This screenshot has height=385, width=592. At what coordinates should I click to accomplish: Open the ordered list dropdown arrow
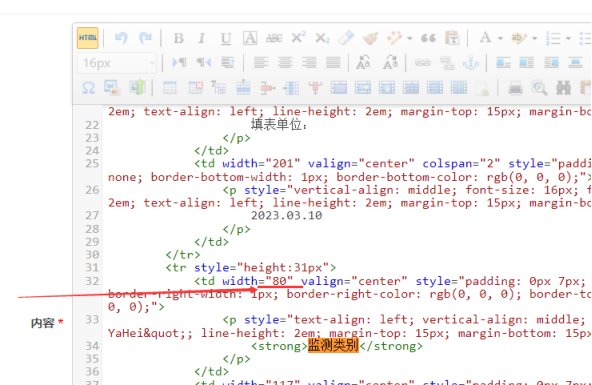pos(568,38)
